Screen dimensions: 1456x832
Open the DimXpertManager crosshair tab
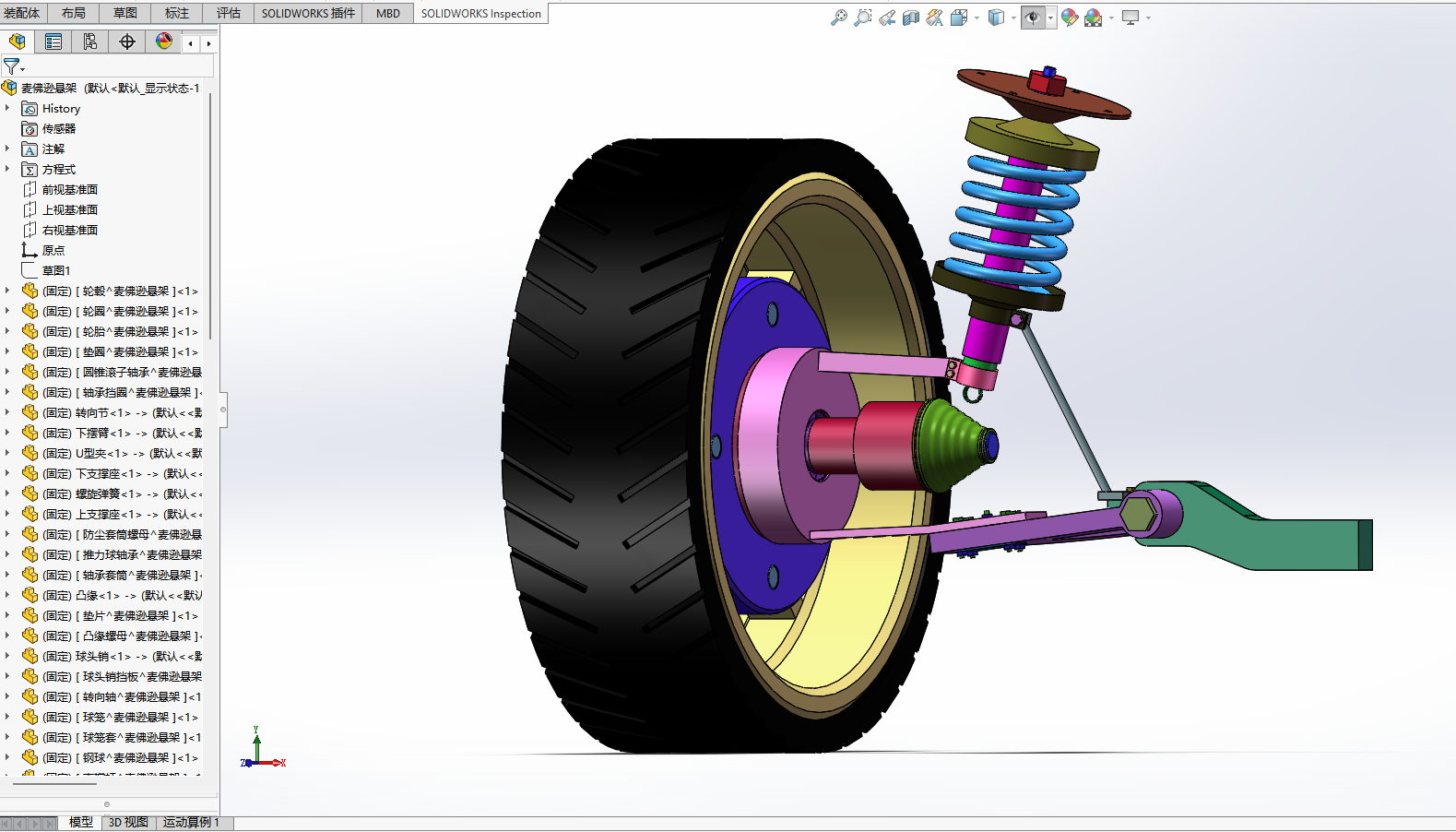(x=127, y=42)
